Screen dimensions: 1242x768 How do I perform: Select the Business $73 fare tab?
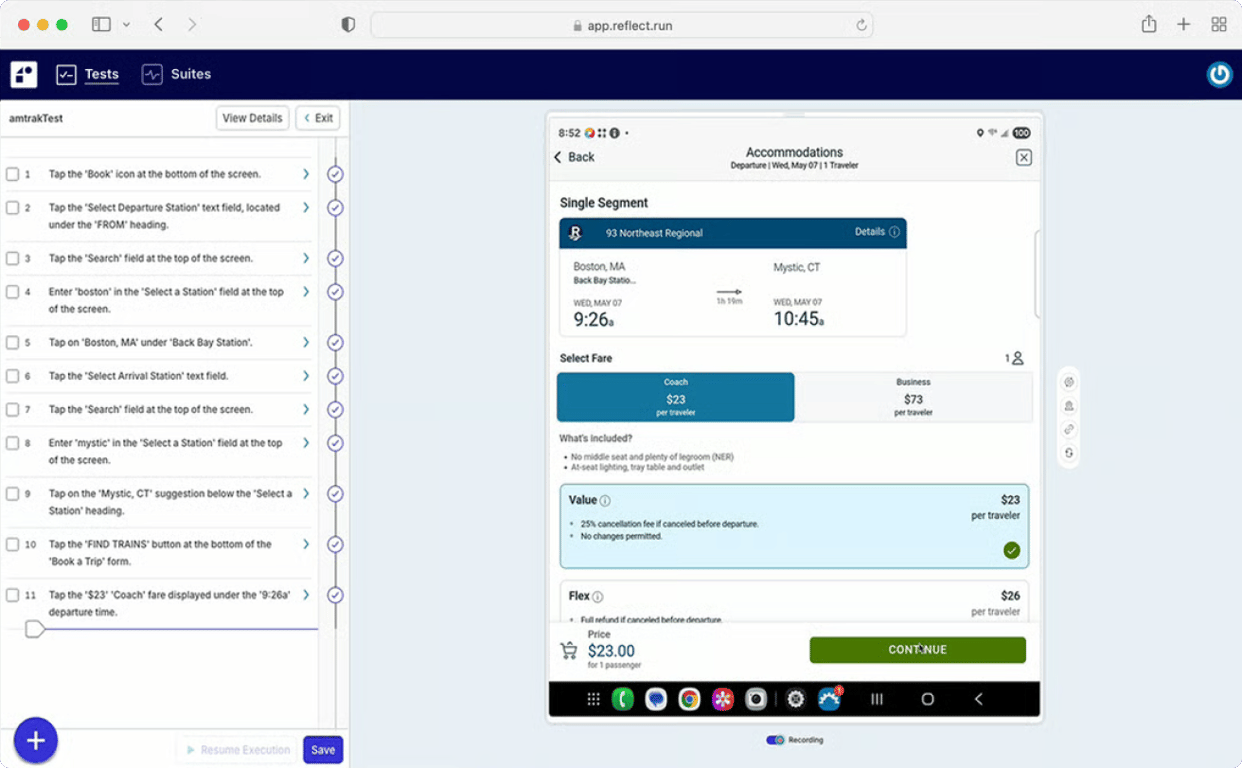click(913, 397)
